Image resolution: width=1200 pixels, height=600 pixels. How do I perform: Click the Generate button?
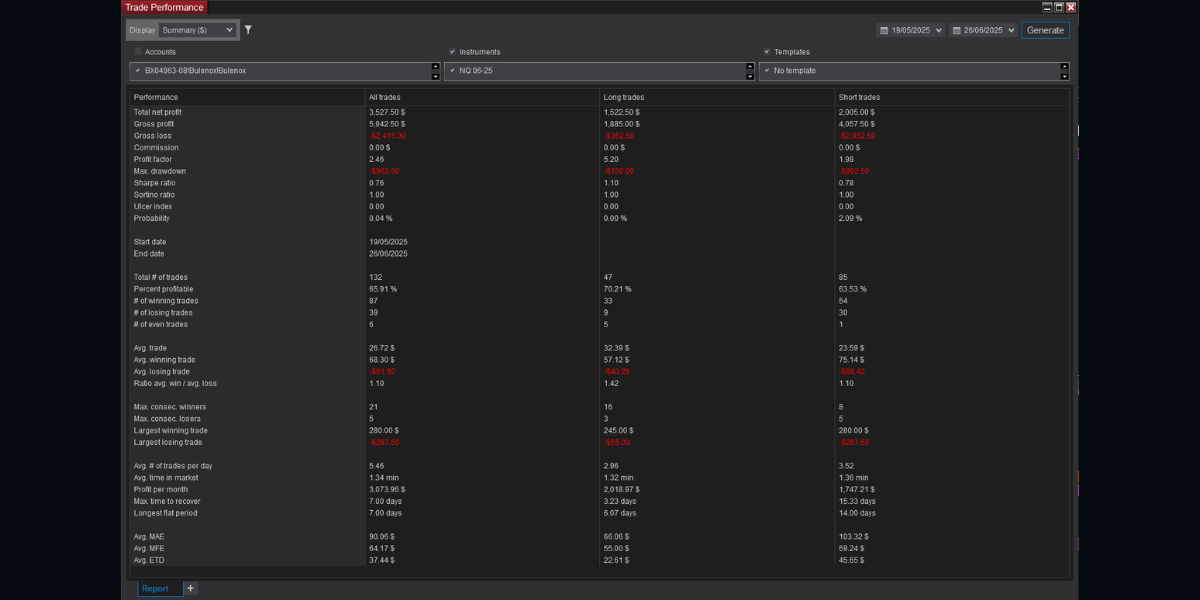(1045, 30)
